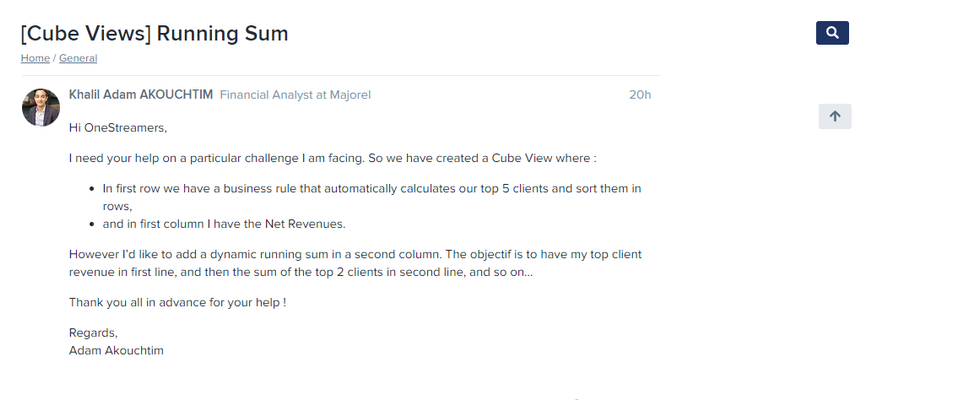Image resolution: width=980 pixels, height=400 pixels.
Task: Open search with the magnifying glass button
Action: (x=832, y=33)
